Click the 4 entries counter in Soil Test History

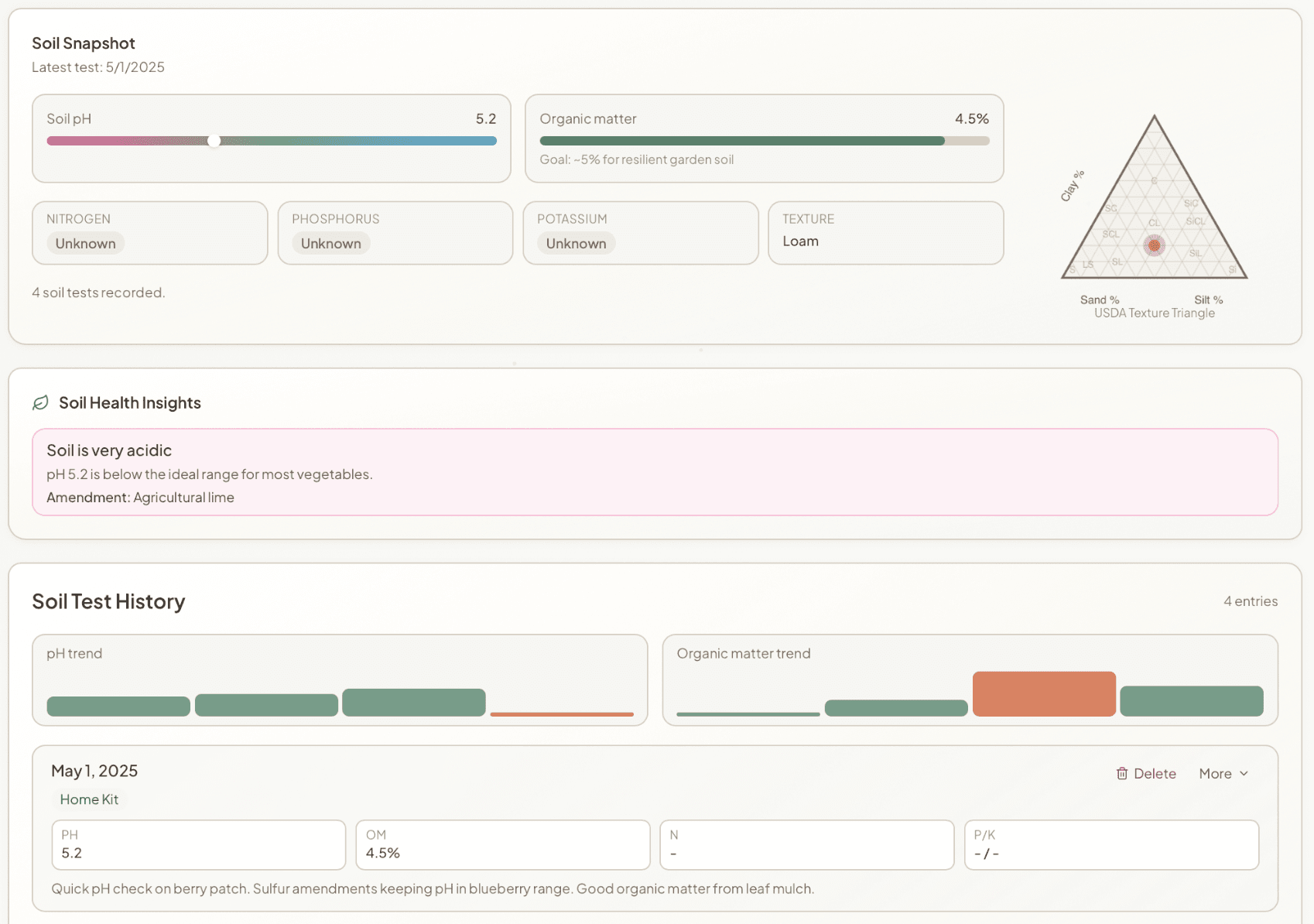pos(1251,601)
